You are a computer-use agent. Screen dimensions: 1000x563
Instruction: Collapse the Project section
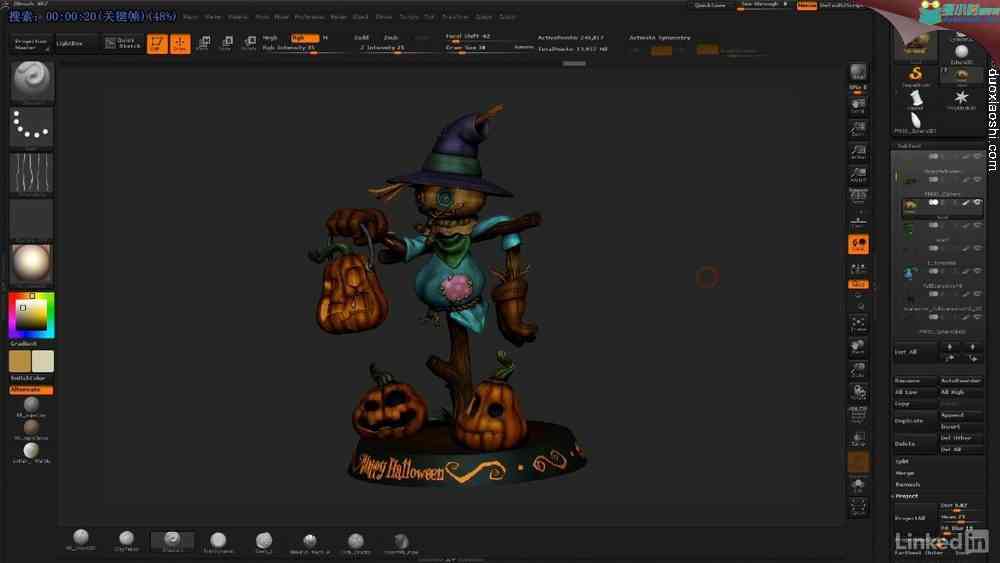[x=906, y=496]
